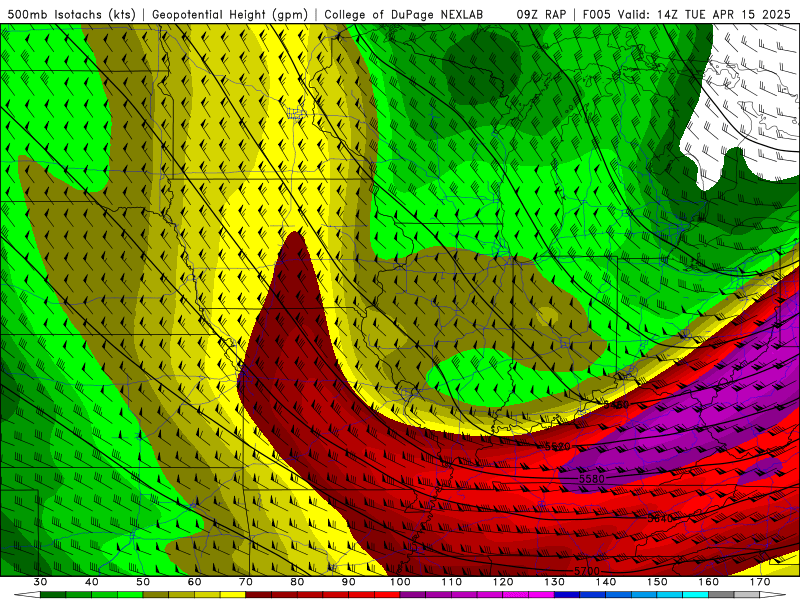Click the 140 value on the color scale
The width and height of the screenshot is (800, 600).
pyautogui.click(x=606, y=582)
